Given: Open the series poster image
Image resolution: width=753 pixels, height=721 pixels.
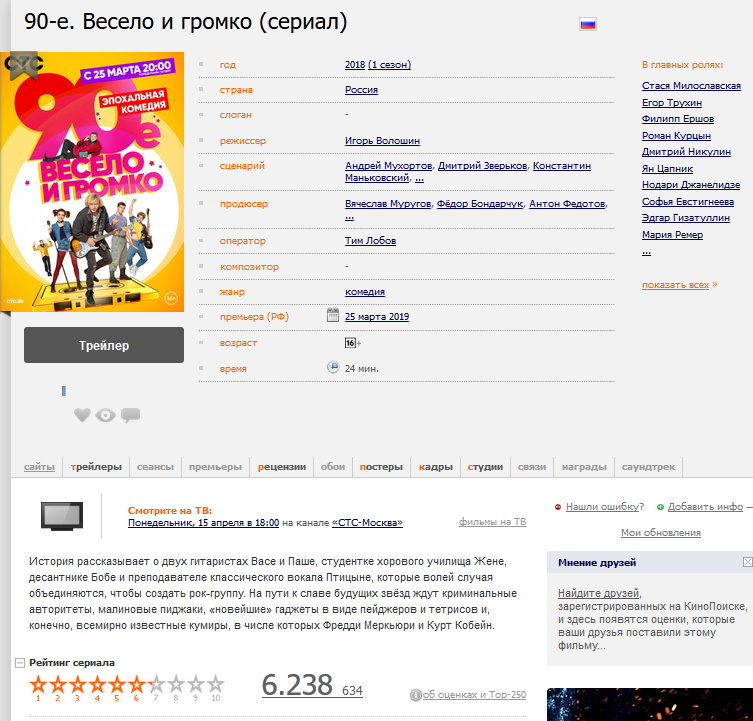Looking at the screenshot, I should click(x=92, y=182).
